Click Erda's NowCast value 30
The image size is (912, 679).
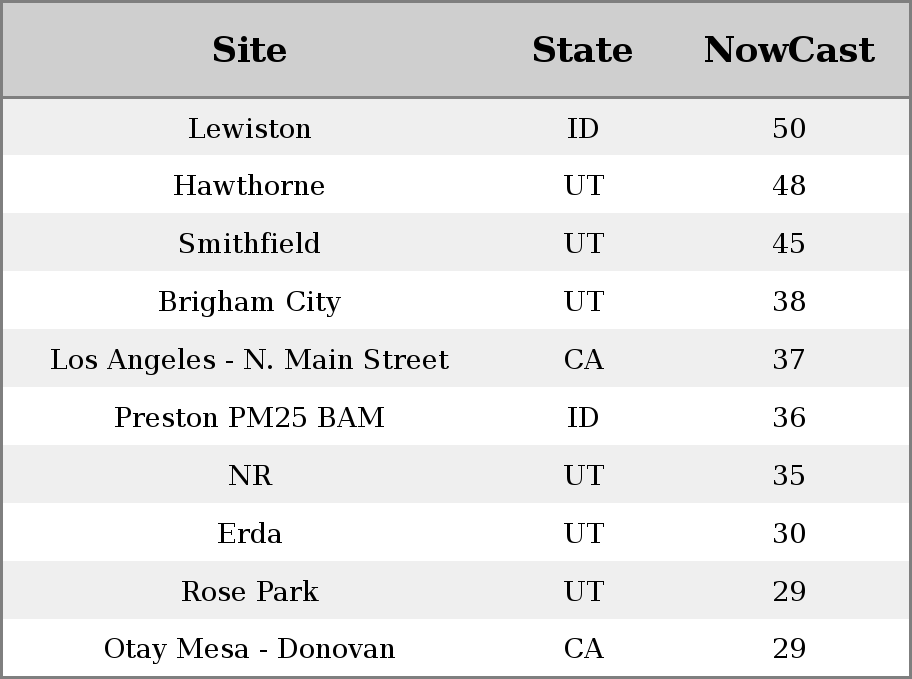point(788,534)
